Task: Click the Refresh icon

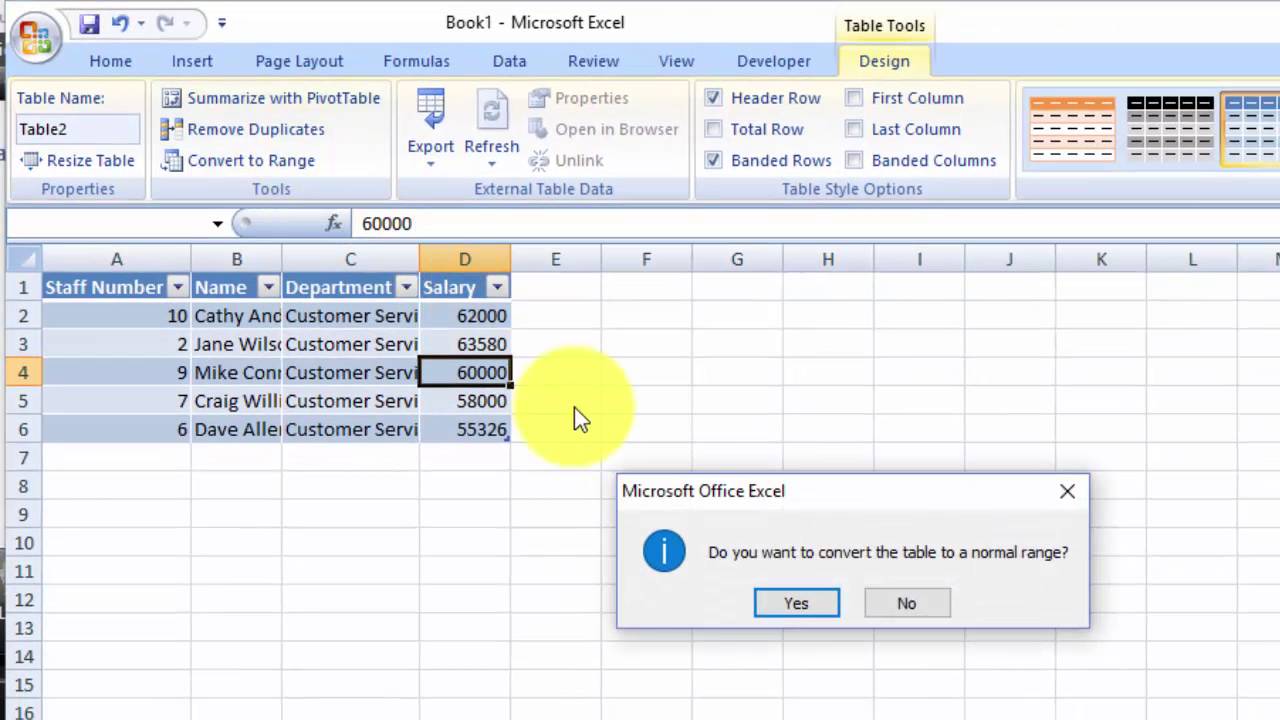Action: pos(492,110)
